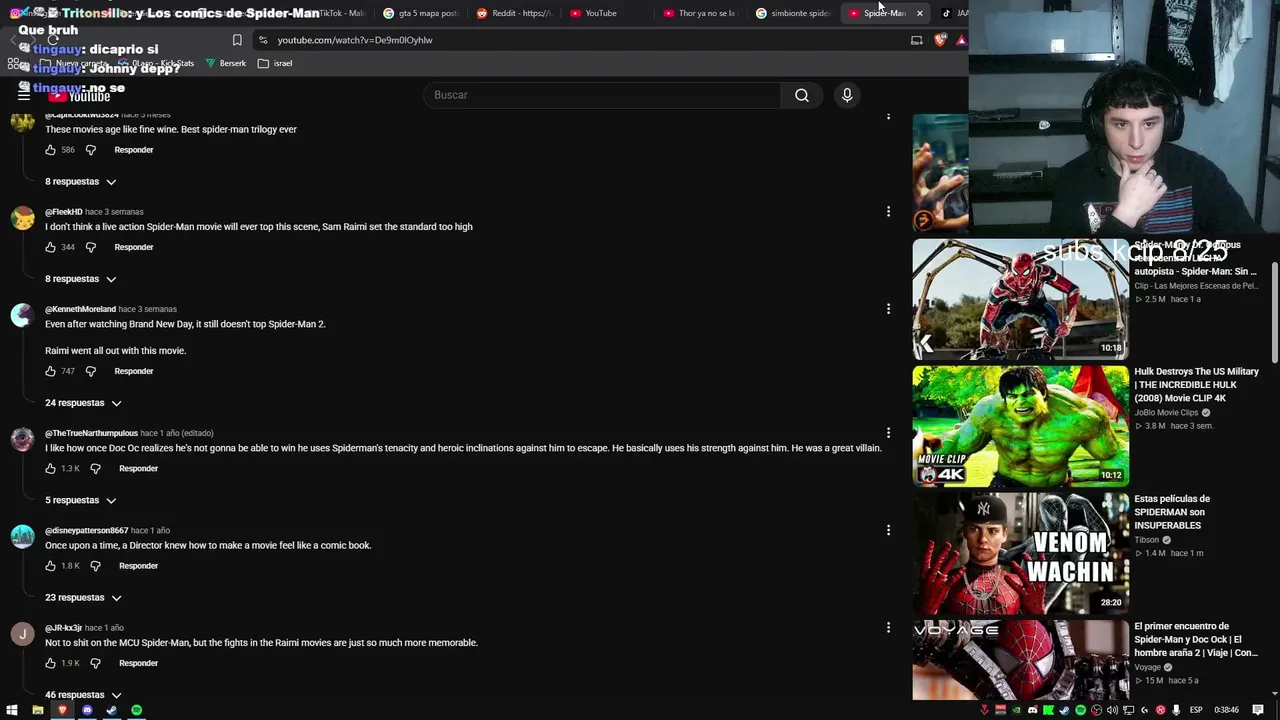This screenshot has height=720, width=1280.
Task: Open the YouTube hamburger guide menu
Action: click(24, 95)
